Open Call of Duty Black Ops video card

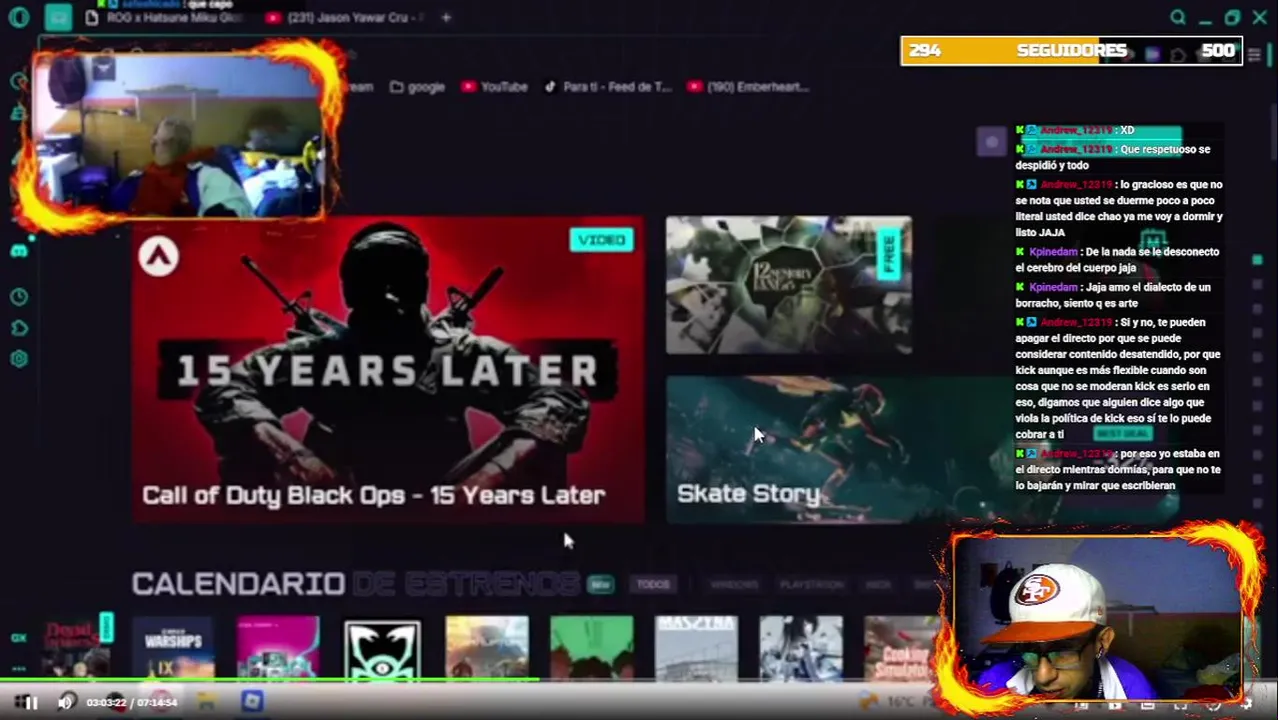click(x=389, y=369)
